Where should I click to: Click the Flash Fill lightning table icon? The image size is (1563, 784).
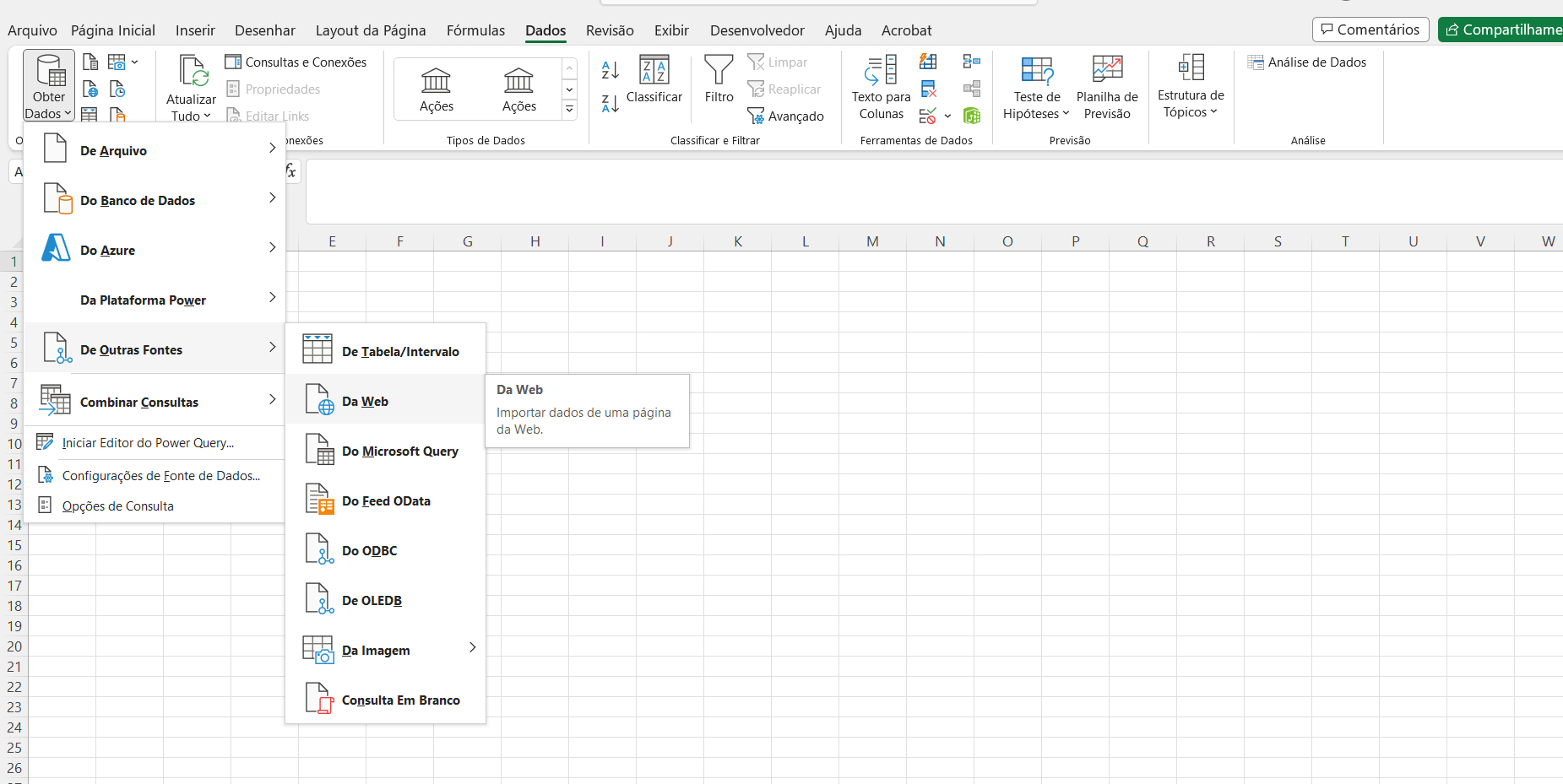(x=928, y=62)
